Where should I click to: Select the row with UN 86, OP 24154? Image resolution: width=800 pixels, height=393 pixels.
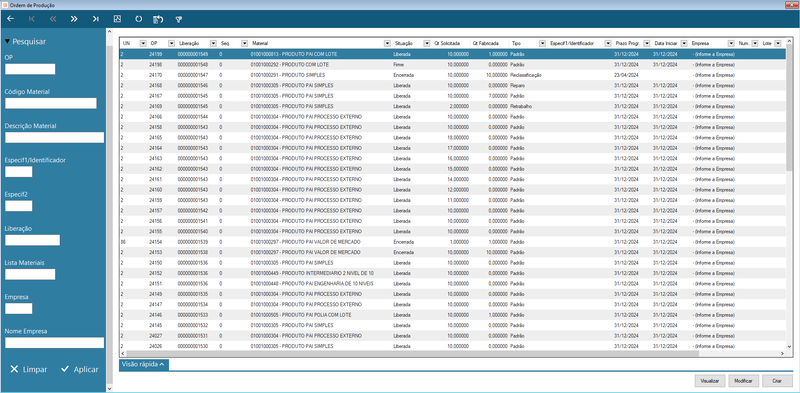[453, 242]
